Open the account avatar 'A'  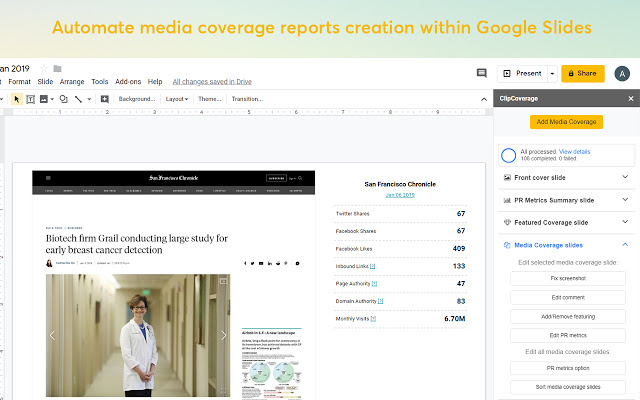(622, 73)
